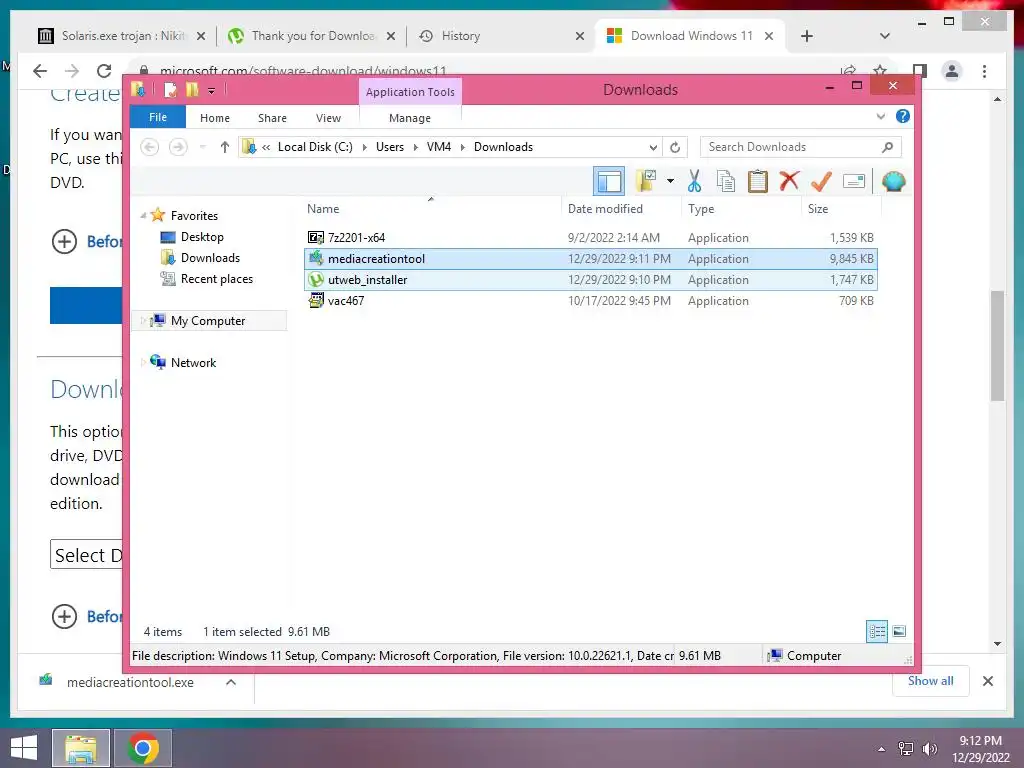Open Chrome three-dot menu
This screenshot has width=1024, height=768.
pos(984,71)
